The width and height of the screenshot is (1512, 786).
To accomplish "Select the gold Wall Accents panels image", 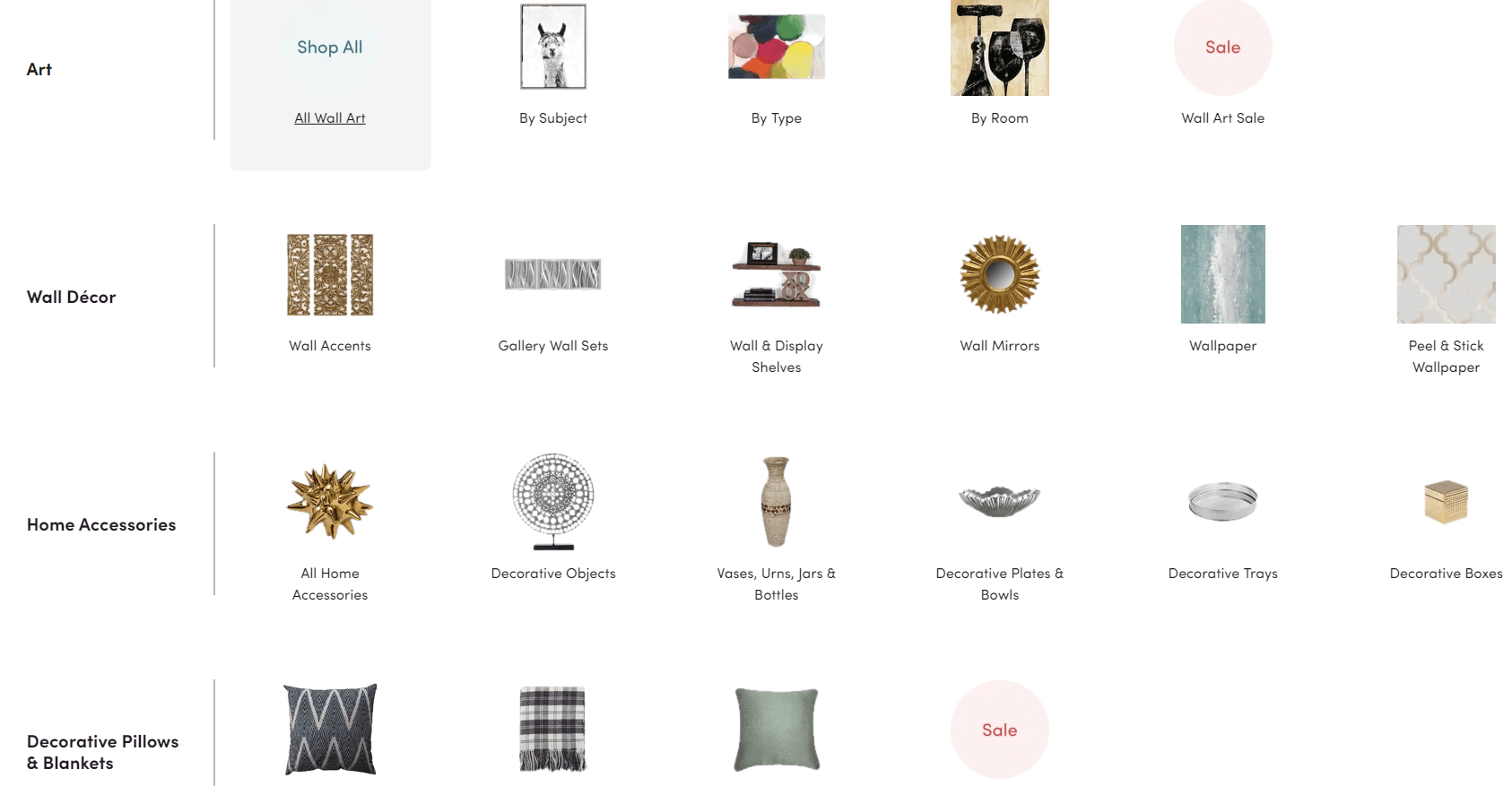I will tap(330, 274).
